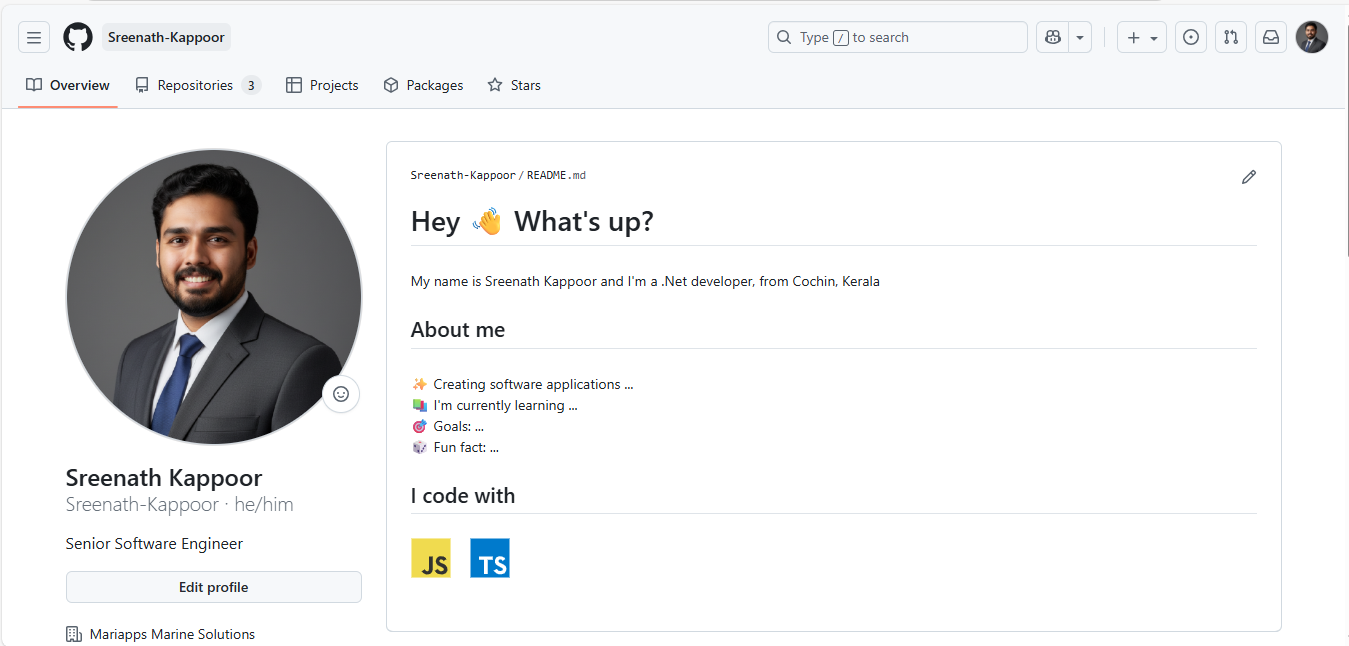Viewport: 1349px width, 646px height.
Task: Open the plus create-new dropdown
Action: (1141, 38)
